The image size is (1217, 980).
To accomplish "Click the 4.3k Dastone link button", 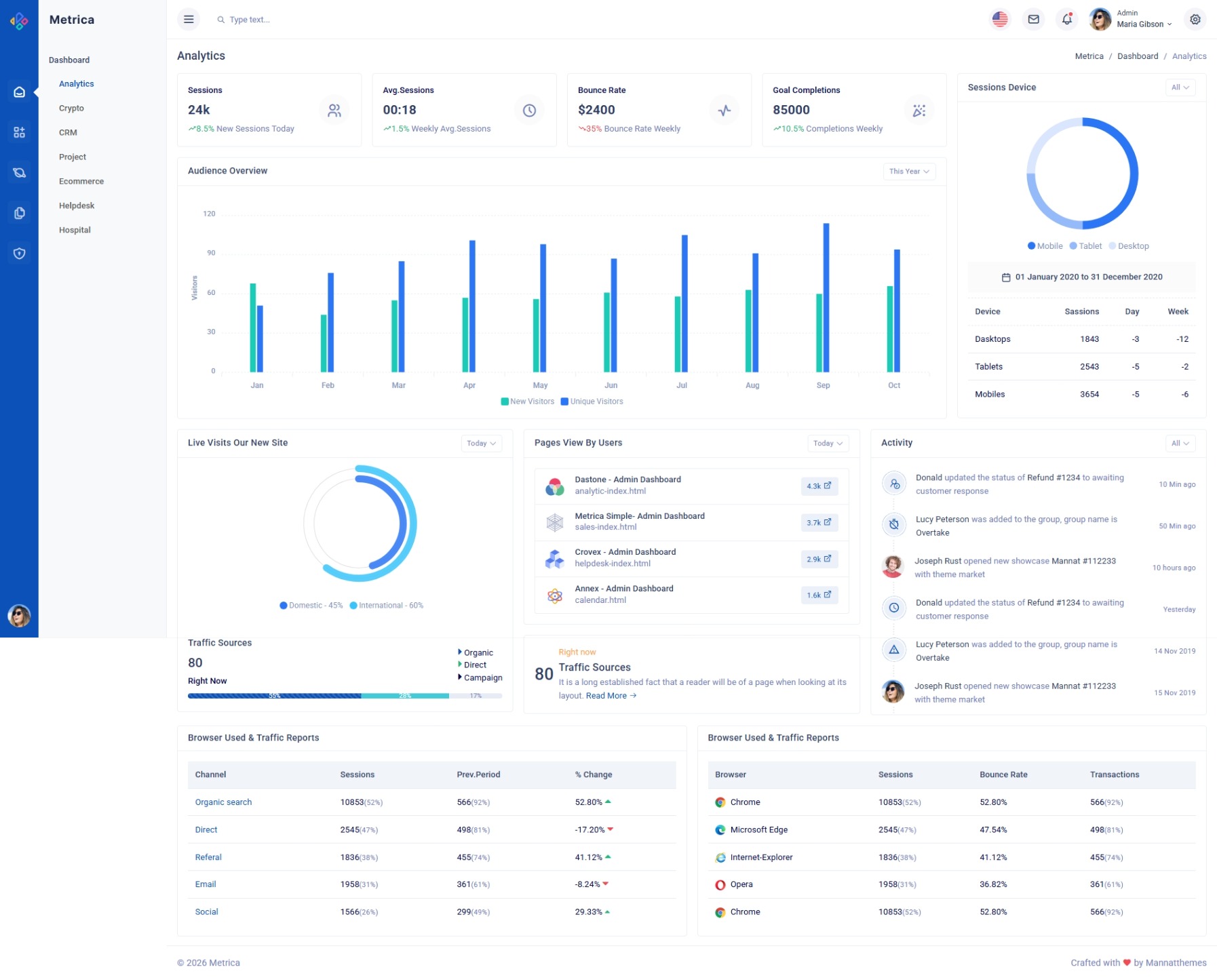I will tap(819, 486).
